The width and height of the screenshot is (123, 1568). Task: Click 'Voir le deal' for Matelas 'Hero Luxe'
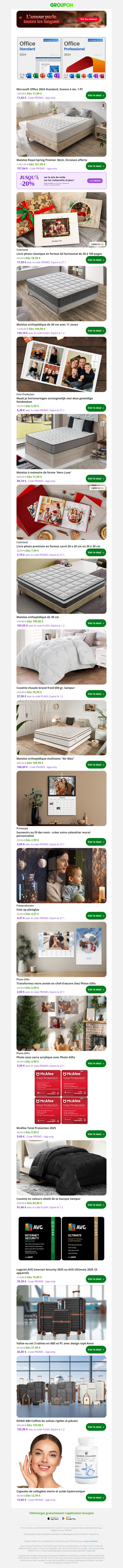(96, 479)
